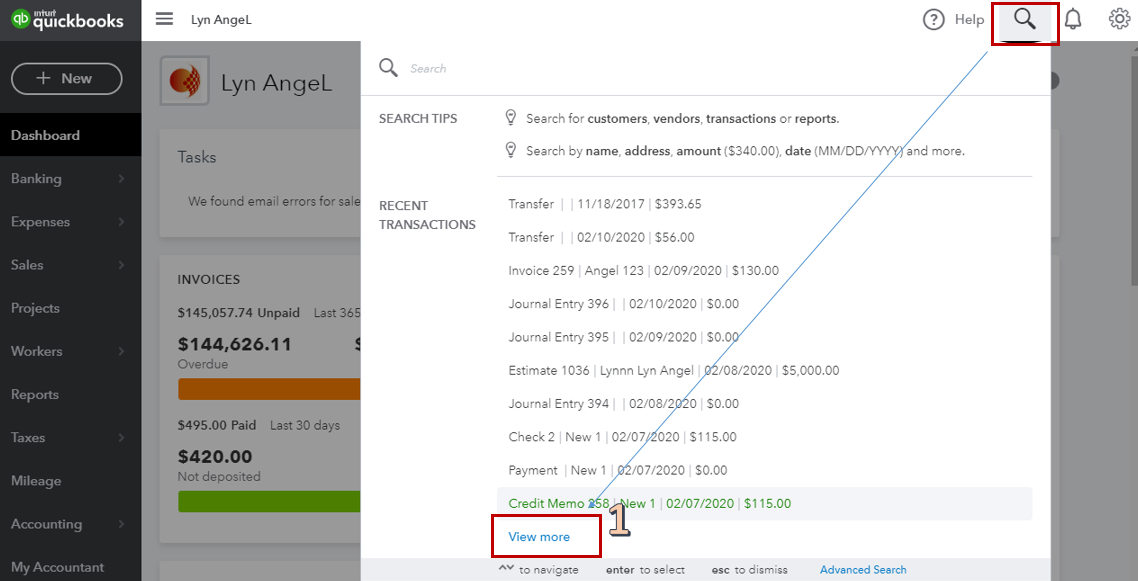Screen dimensions: 1138x581
Task: Open Credit Memo 258 highlighted result
Action: tap(764, 503)
